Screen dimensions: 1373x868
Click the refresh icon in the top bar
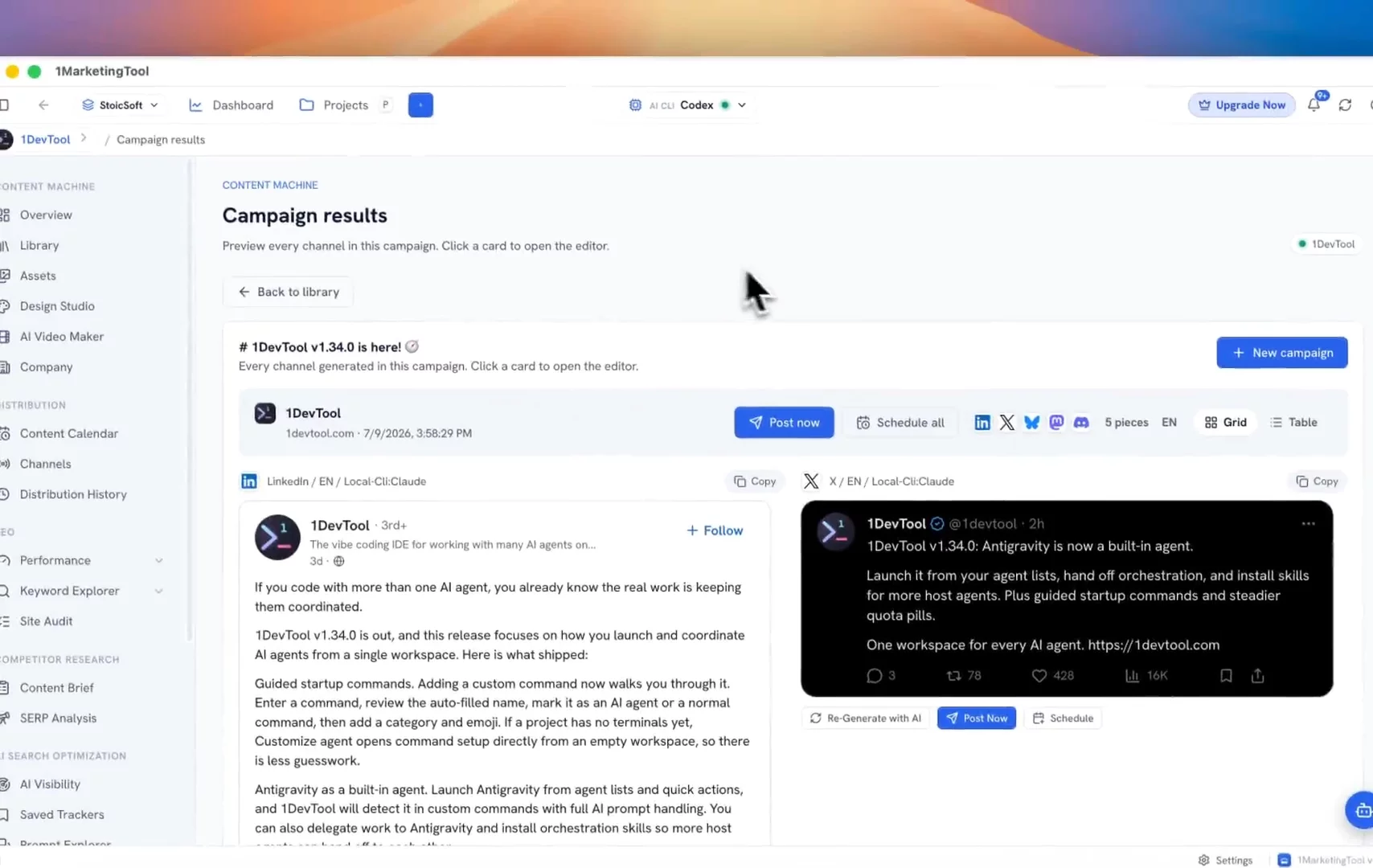click(1345, 105)
